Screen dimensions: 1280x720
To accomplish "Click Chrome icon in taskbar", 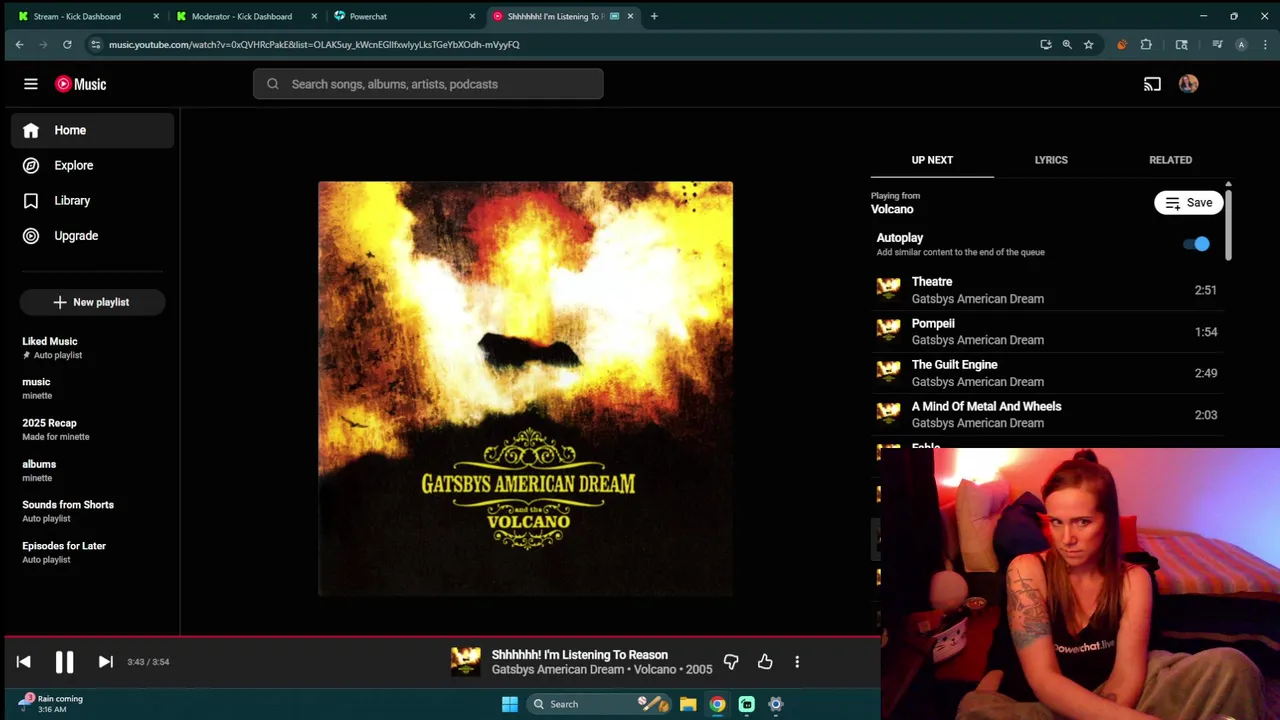I will pos(717,704).
